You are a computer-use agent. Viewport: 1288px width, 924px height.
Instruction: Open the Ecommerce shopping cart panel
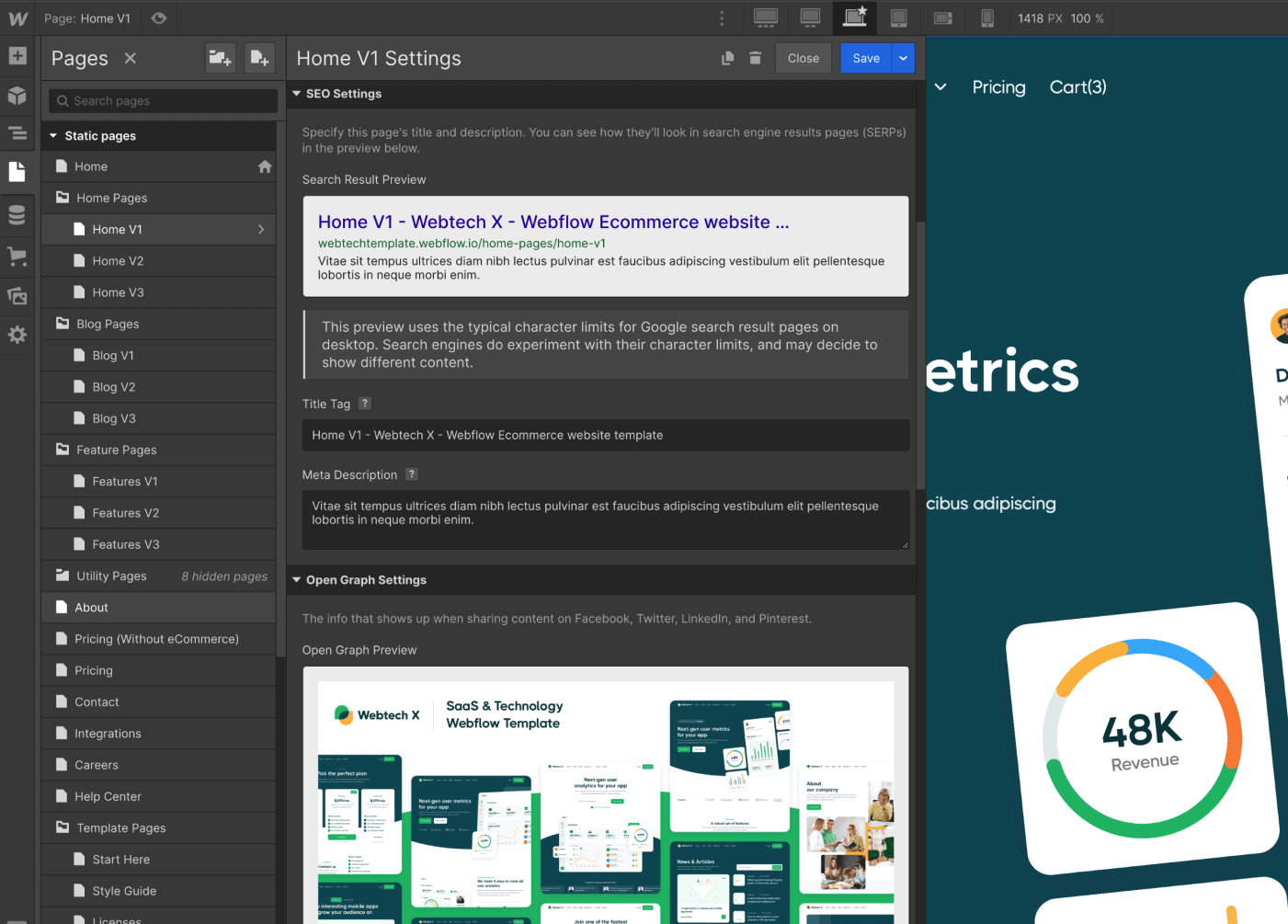tap(17, 256)
